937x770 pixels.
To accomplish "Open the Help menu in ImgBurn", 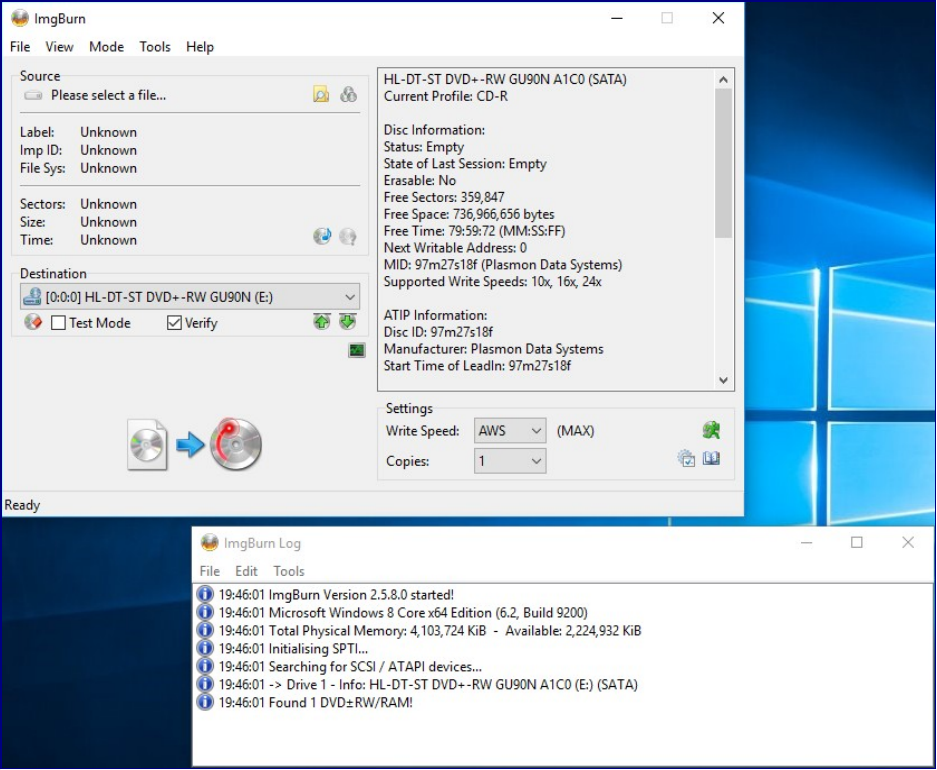I will pyautogui.click(x=200, y=47).
